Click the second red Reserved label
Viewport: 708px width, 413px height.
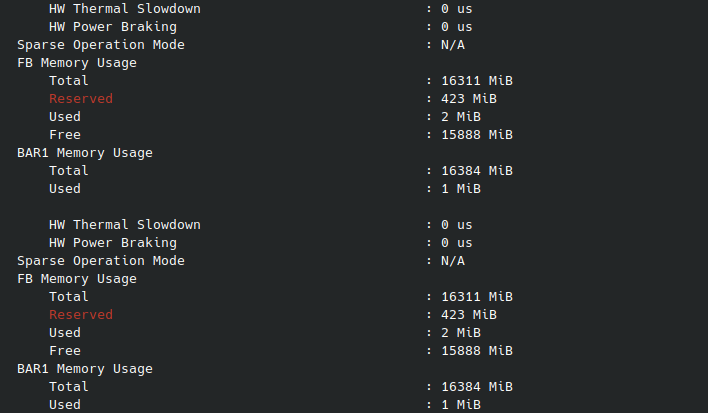tap(81, 315)
